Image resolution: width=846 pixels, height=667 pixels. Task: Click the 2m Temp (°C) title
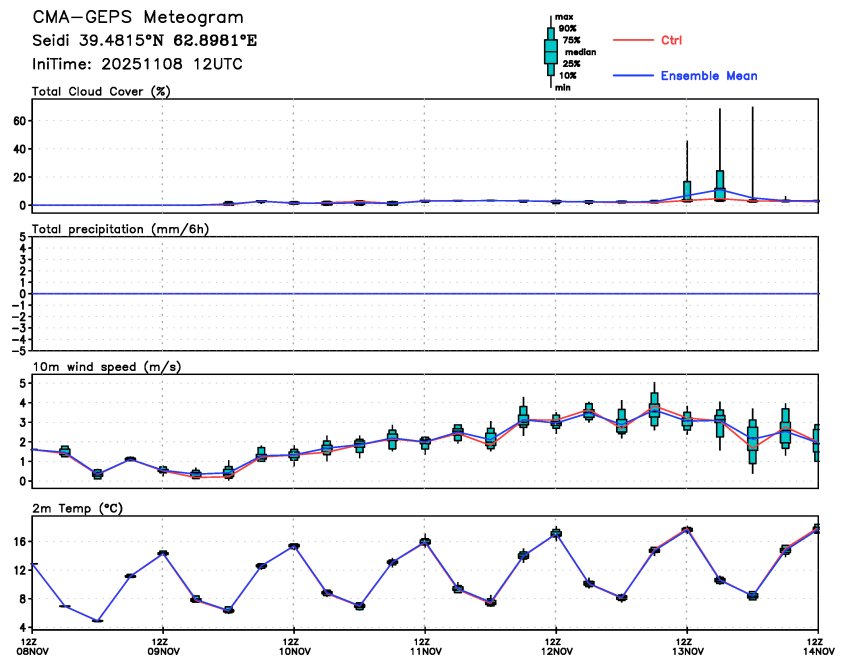click(x=78, y=508)
